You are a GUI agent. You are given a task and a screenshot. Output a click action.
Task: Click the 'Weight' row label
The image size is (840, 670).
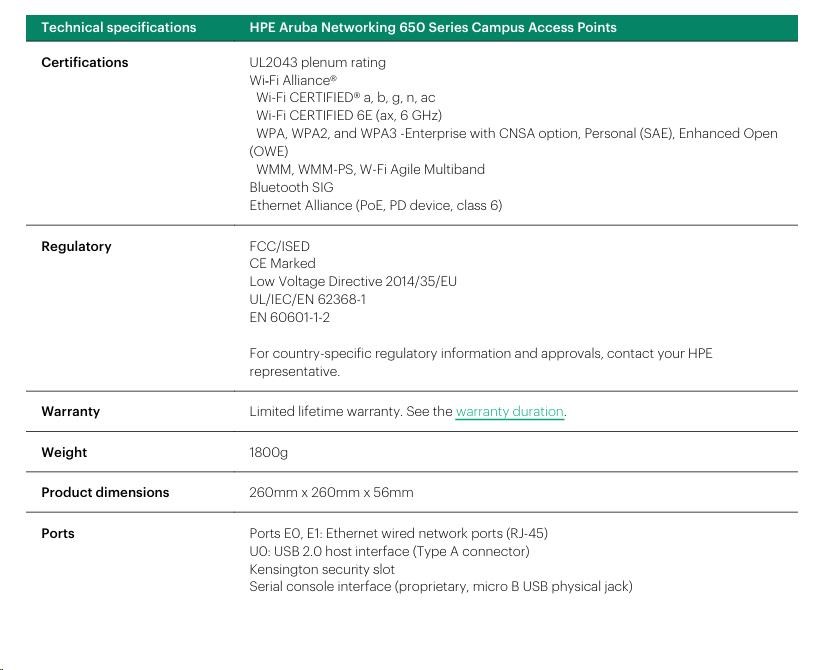64,452
